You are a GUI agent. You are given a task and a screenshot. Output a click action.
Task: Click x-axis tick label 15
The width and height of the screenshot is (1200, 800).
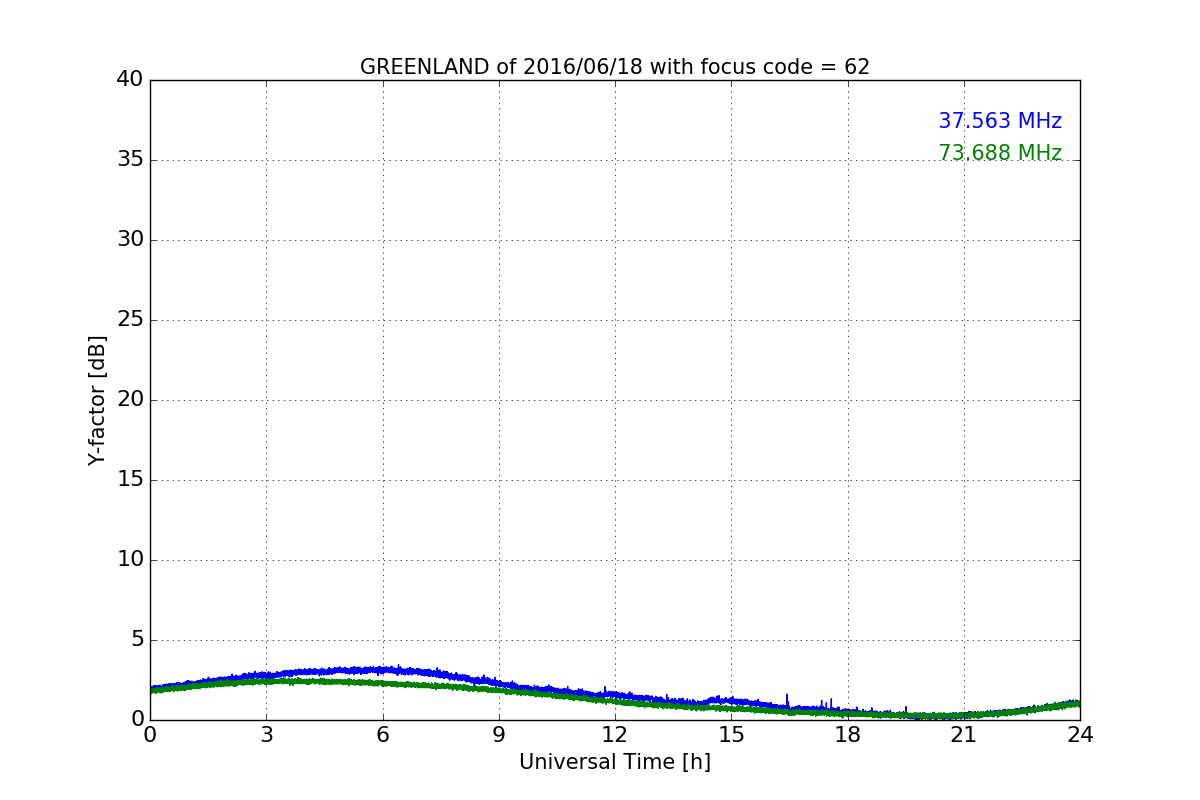[x=731, y=734]
